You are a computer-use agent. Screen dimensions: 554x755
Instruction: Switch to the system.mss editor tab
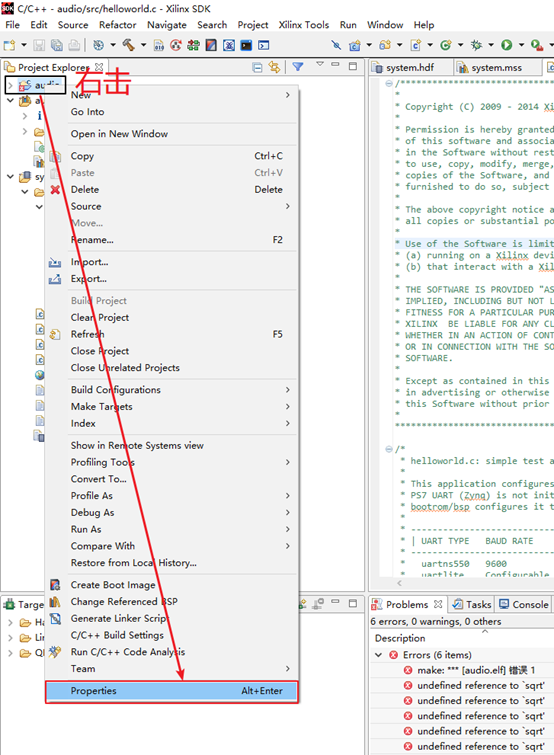(x=496, y=67)
